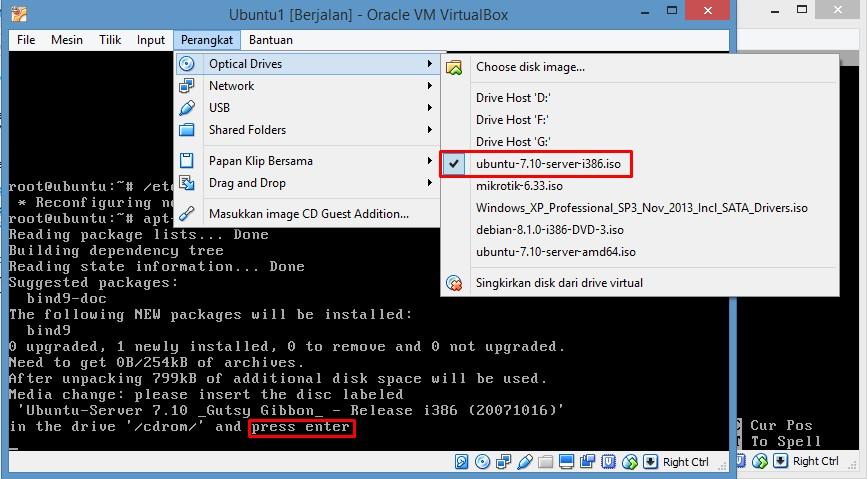Click optical disc indicator in status bar
The width and height of the screenshot is (867, 479).
pos(482,461)
